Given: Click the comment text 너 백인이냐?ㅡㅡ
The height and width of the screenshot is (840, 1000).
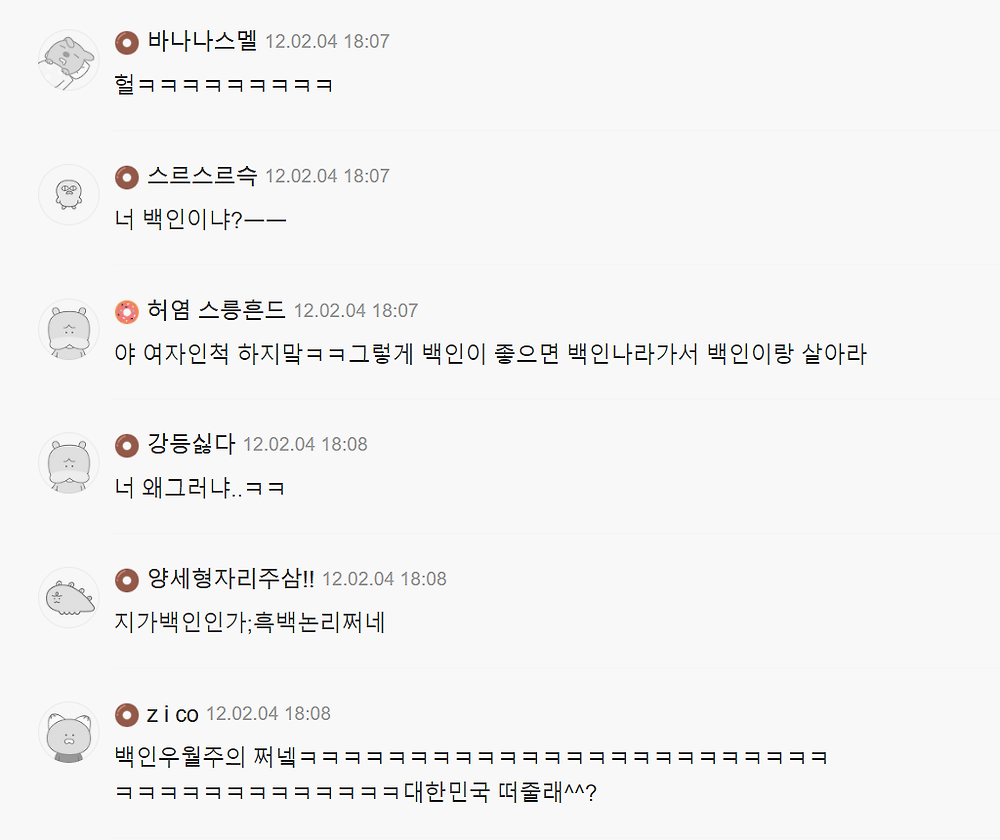Looking at the screenshot, I should click(x=200, y=220).
